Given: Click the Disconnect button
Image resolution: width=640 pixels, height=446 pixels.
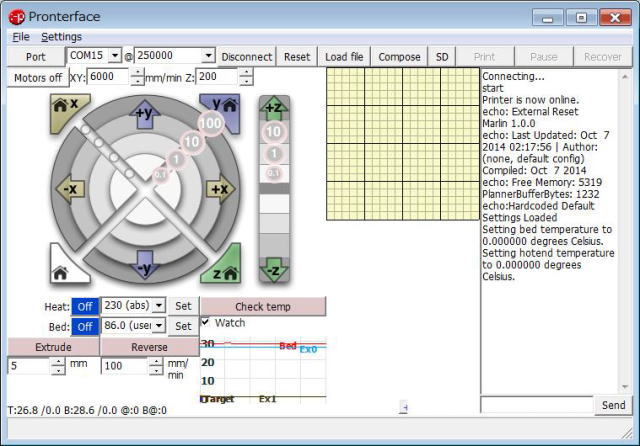Looking at the screenshot, I should pyautogui.click(x=247, y=57).
